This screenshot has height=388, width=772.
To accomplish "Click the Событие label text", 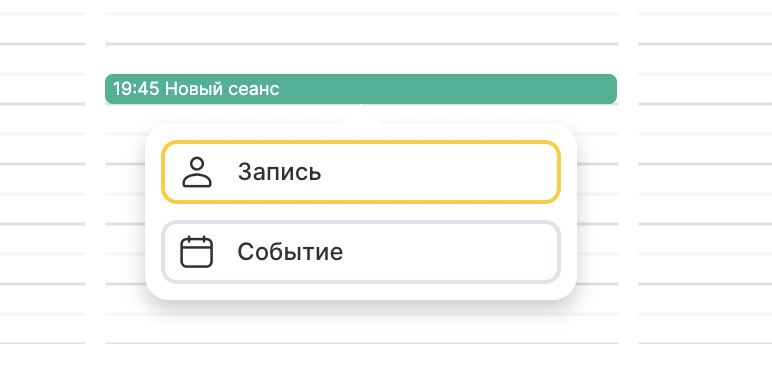I will [290, 252].
